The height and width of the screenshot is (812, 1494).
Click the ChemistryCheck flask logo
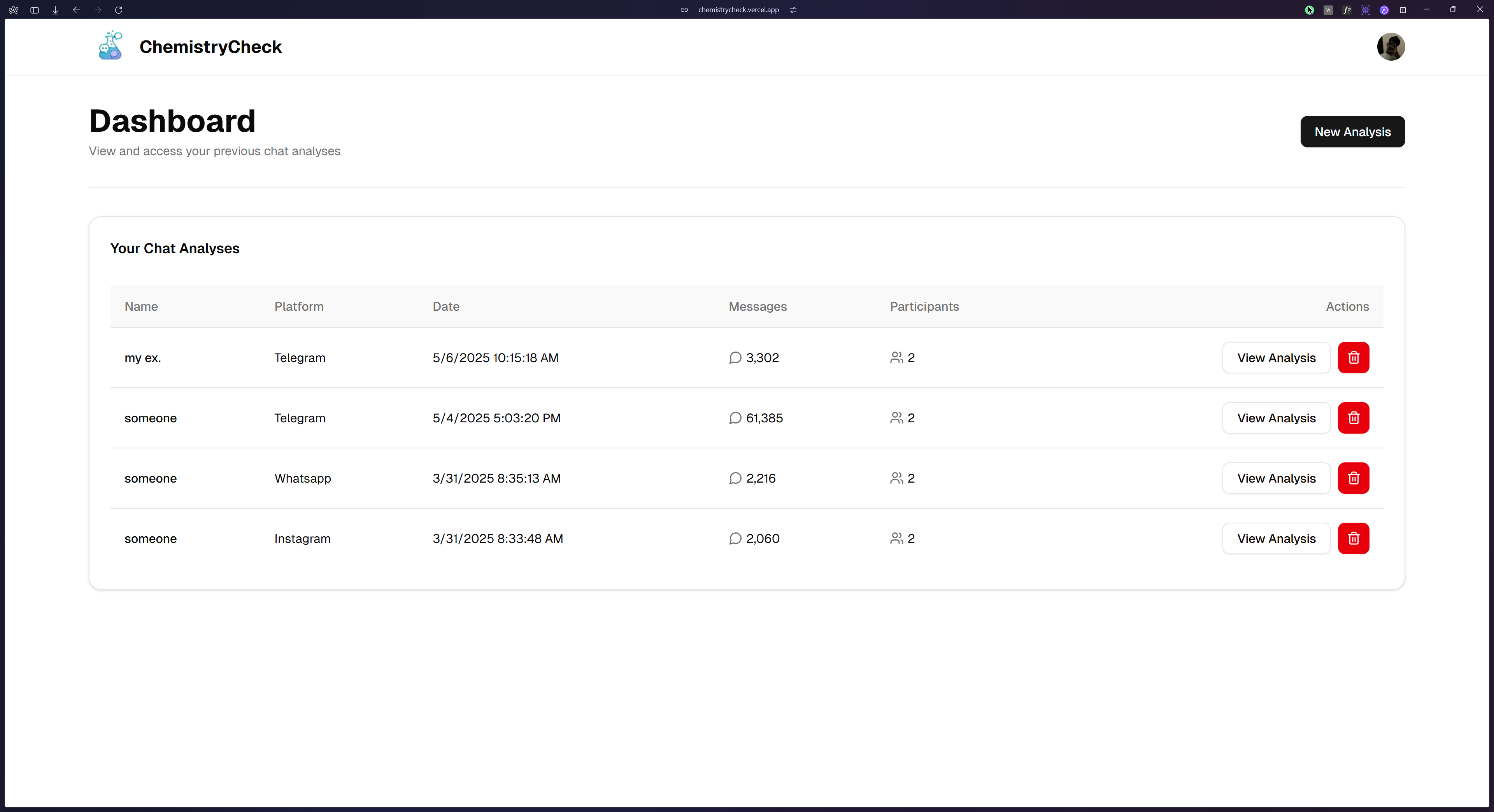(x=110, y=46)
